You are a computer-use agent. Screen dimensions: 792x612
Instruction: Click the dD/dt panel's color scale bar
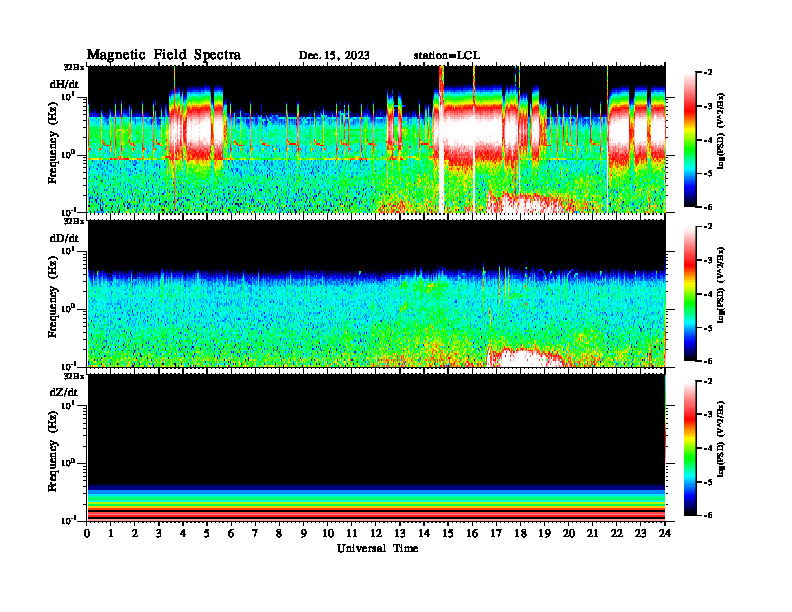pos(690,293)
